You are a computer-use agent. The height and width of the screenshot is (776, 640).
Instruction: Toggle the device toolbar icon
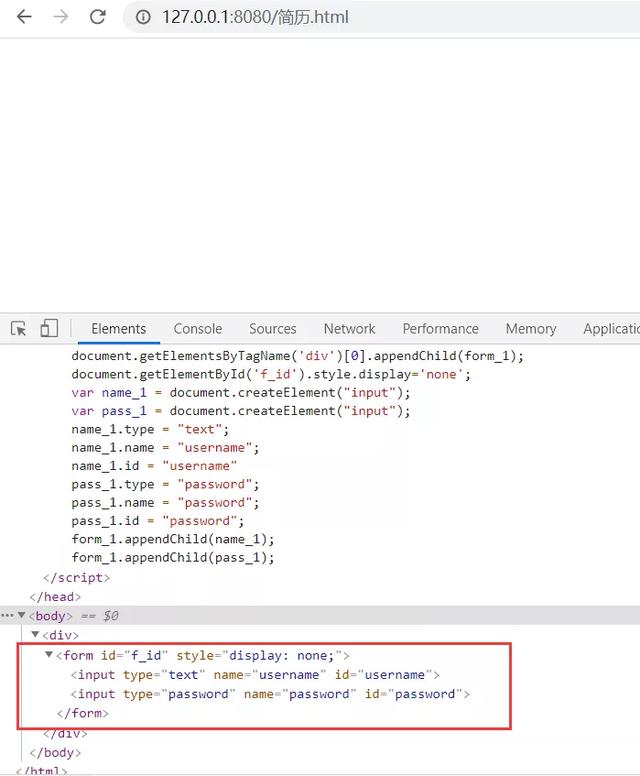coord(49,328)
